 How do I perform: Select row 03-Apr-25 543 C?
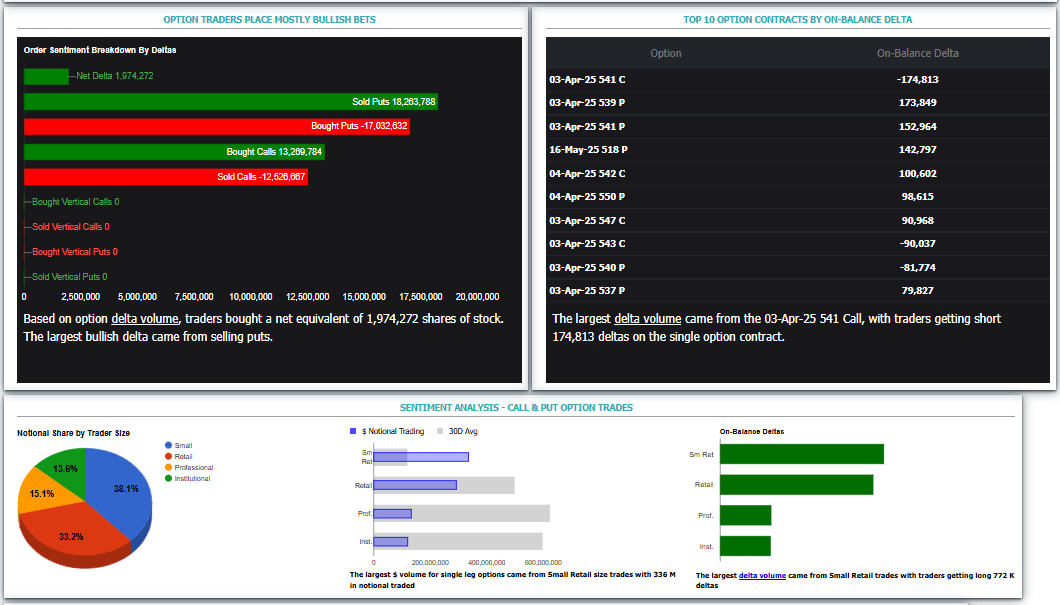[798, 243]
